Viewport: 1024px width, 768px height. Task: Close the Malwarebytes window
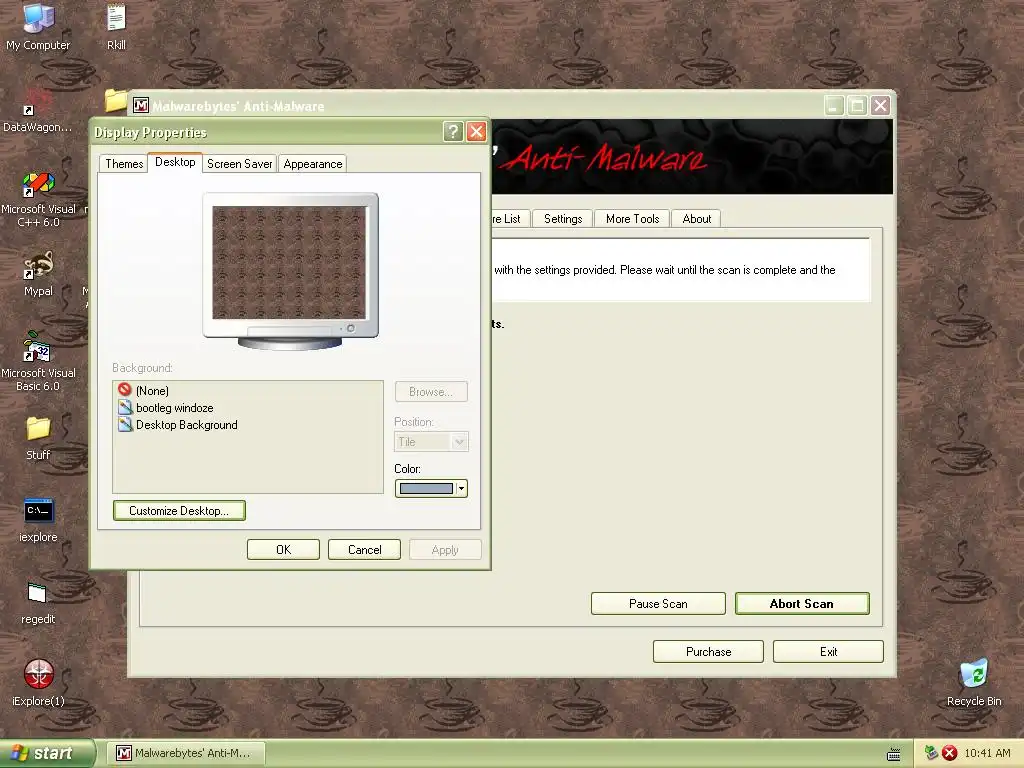pos(880,106)
